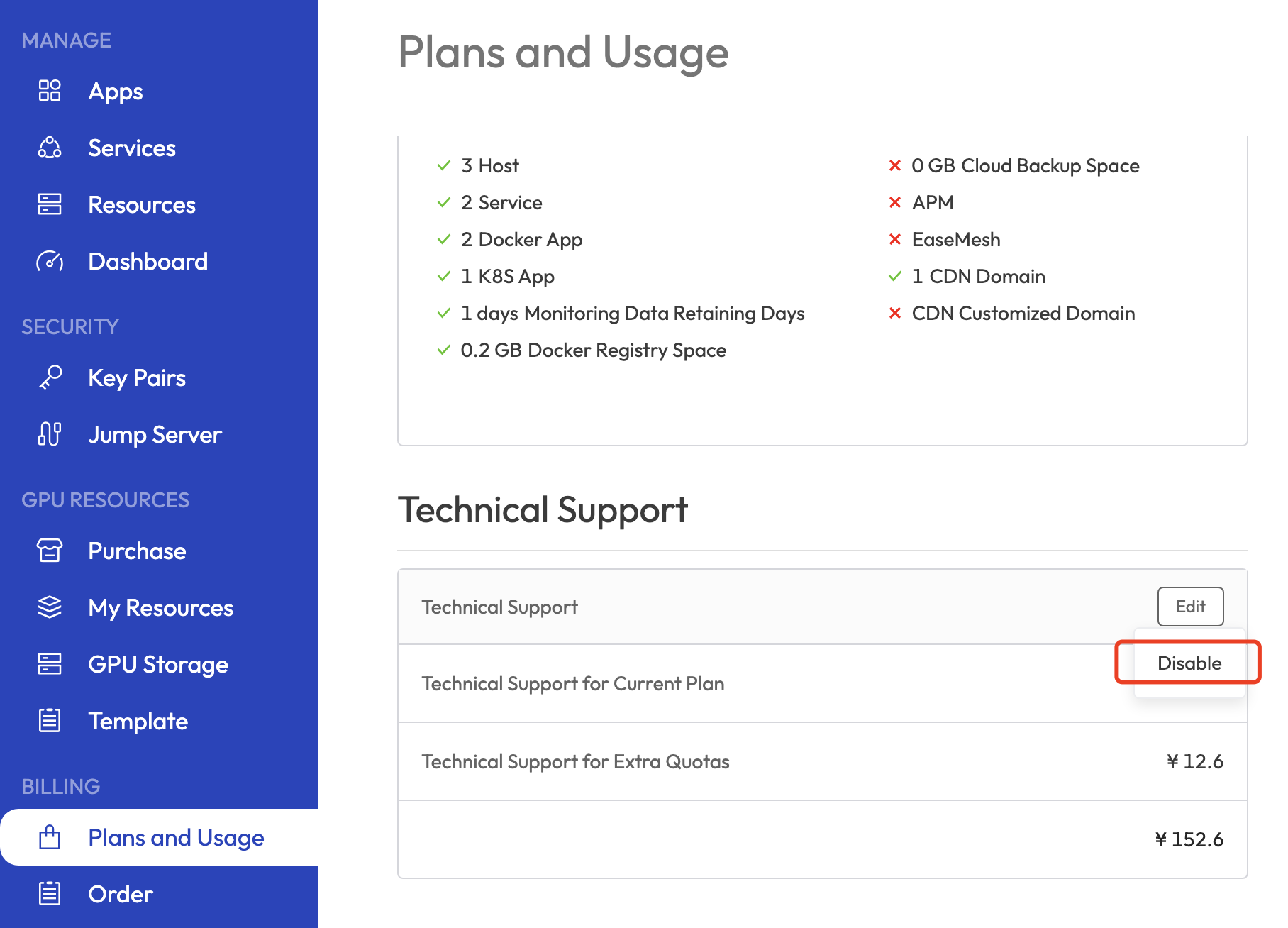Click the Template clipboard icon
The image size is (1288, 928).
pos(50,721)
